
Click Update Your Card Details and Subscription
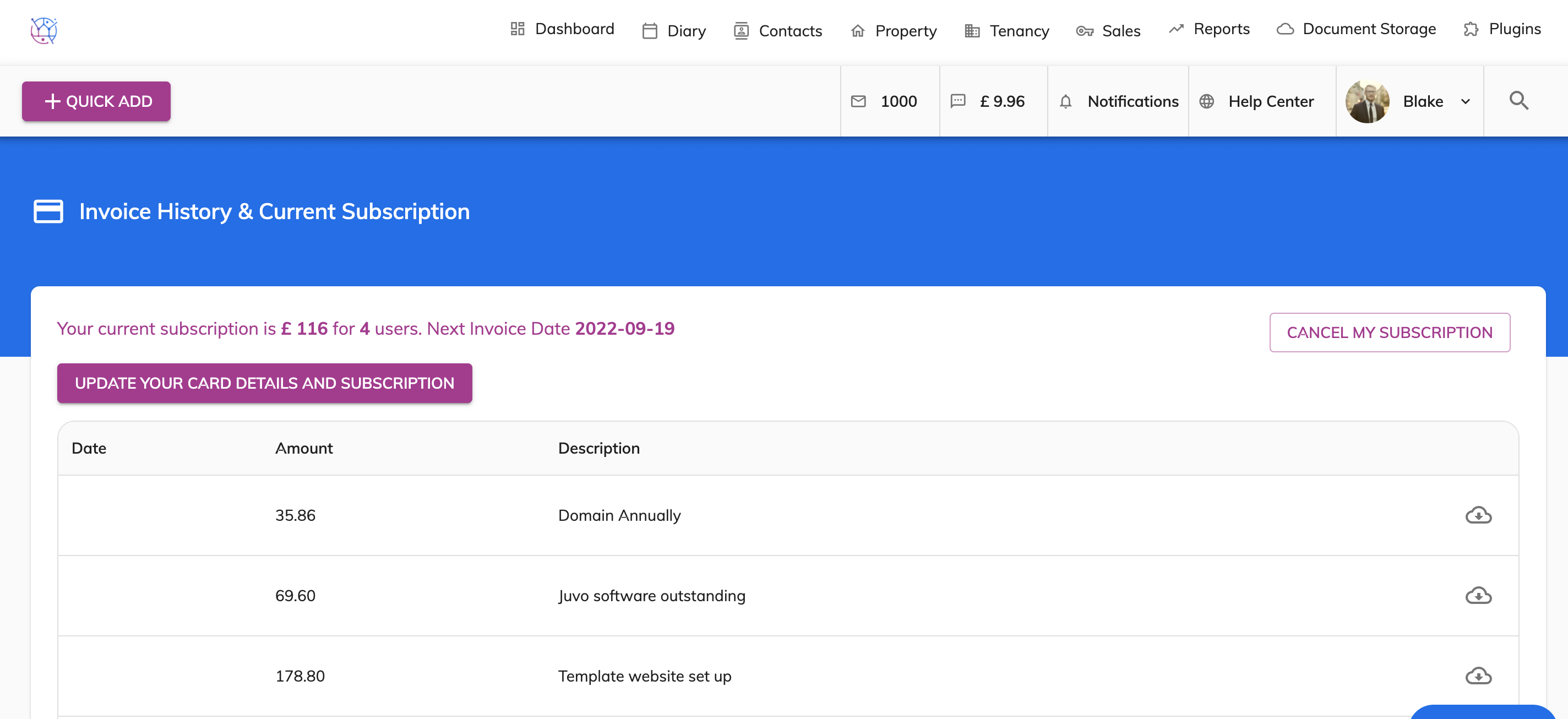click(264, 383)
